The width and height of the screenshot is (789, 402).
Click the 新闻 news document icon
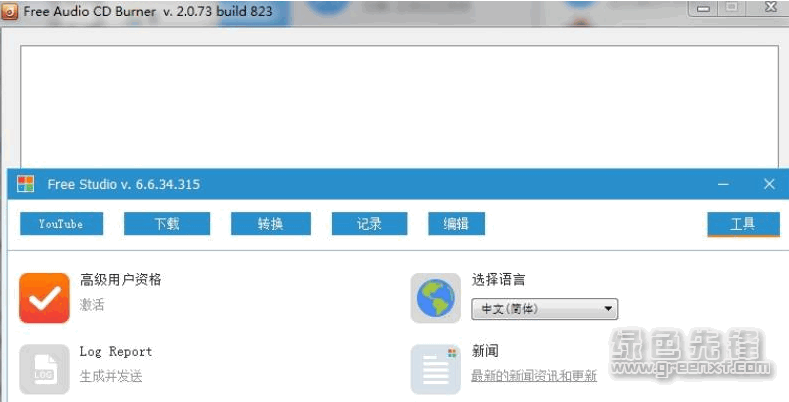[x=436, y=369]
